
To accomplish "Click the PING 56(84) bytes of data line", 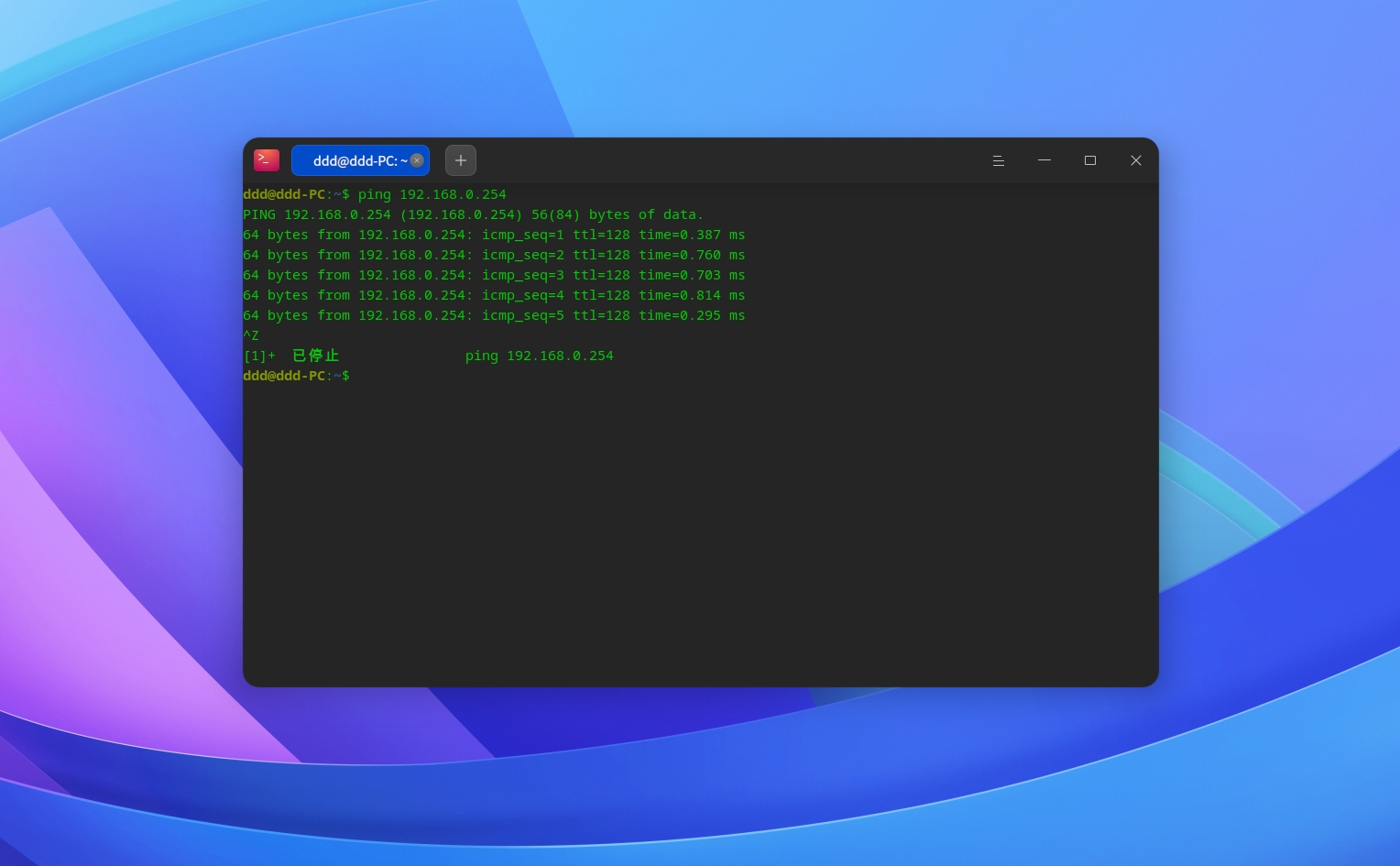I will [x=473, y=214].
